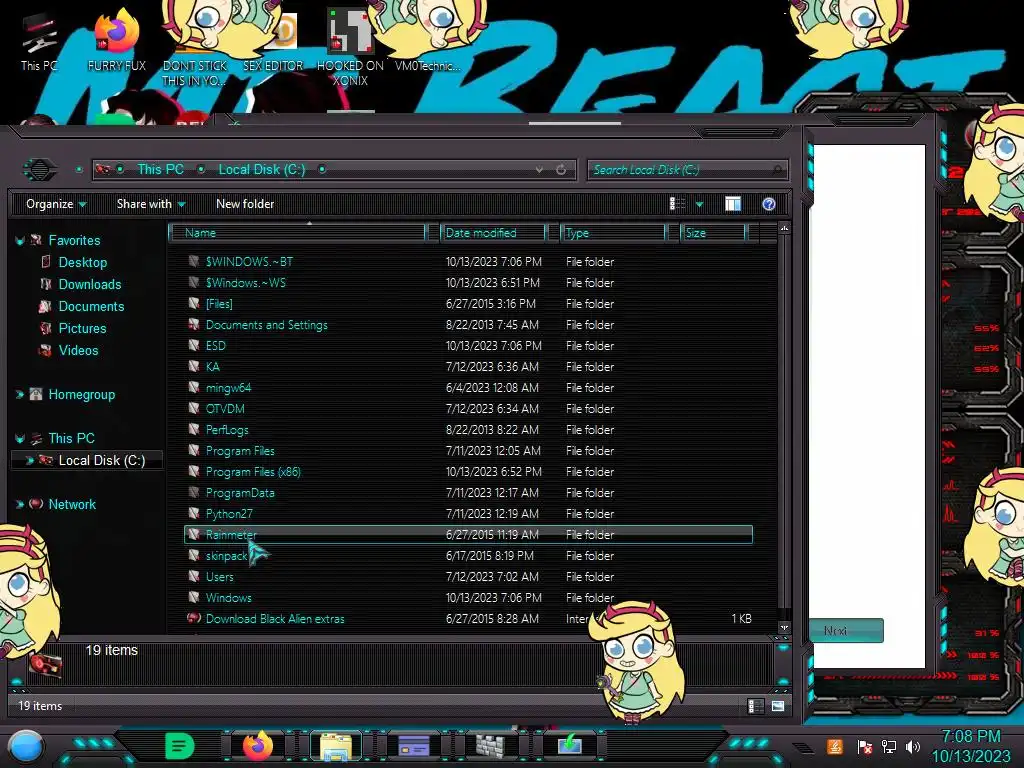Collapse the Favorites tree section
The height and width of the screenshot is (768, 1024).
click(20, 241)
